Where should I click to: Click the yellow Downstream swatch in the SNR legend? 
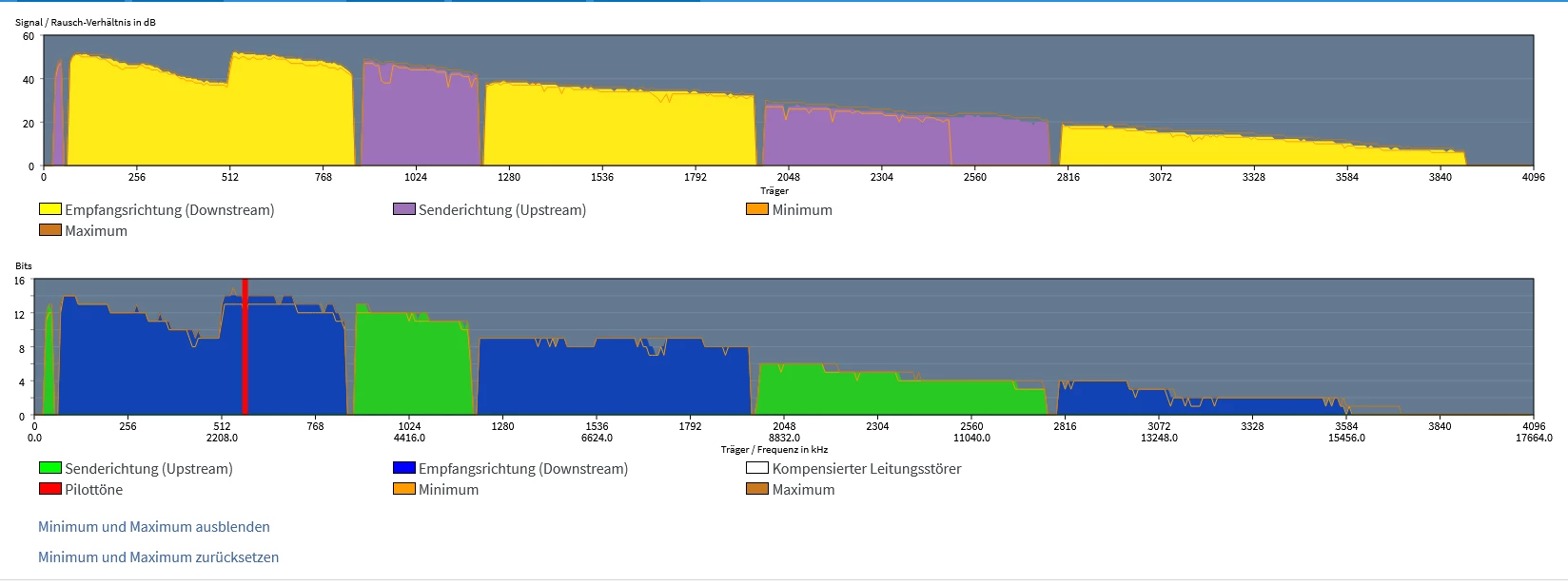click(49, 209)
